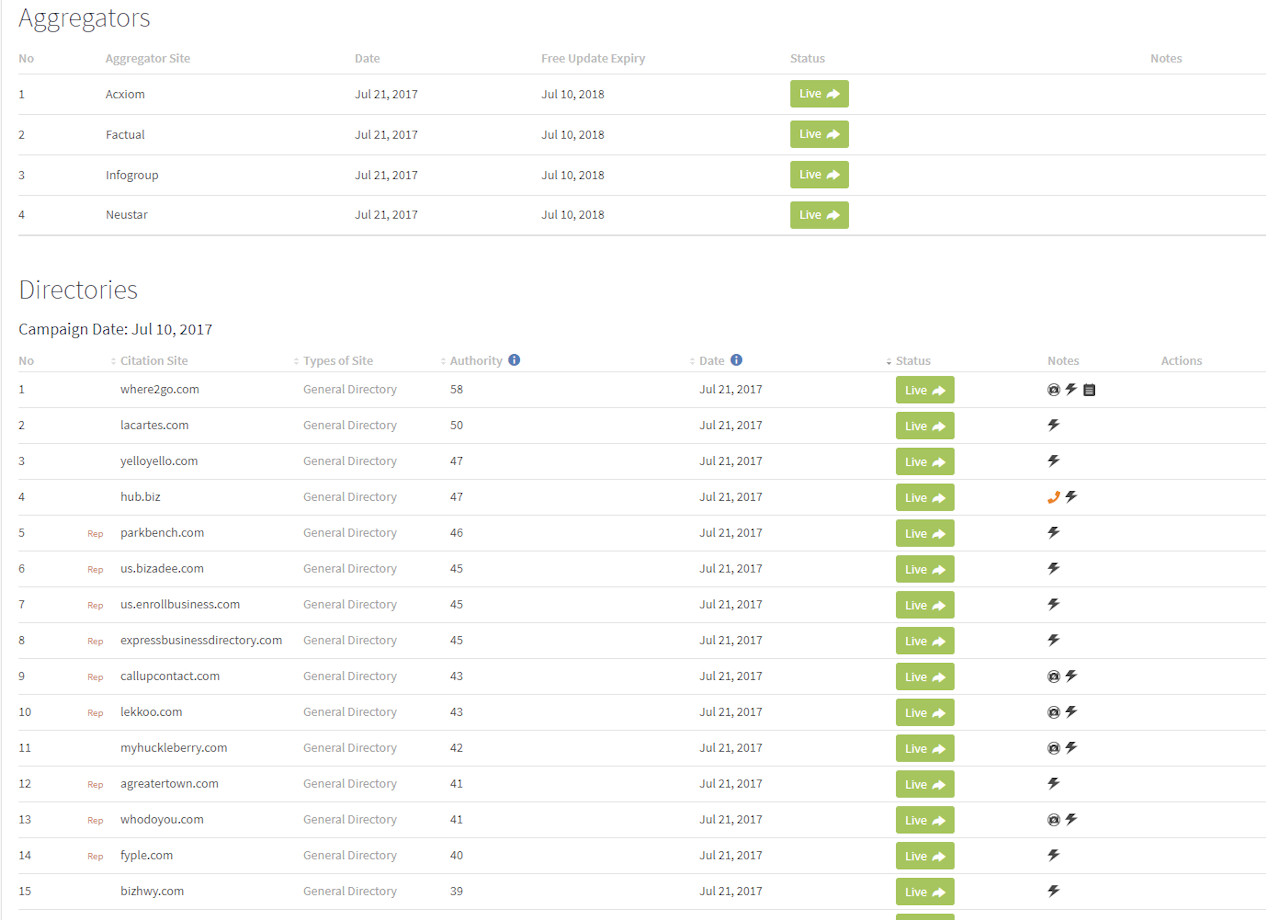
Task: Click the lightning bolt icon for us.enrollbusiness.com
Action: tap(1053, 604)
